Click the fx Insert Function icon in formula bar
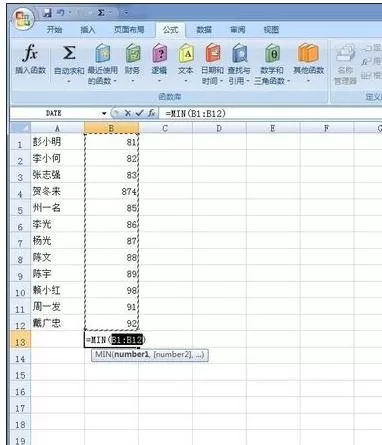 151,113
